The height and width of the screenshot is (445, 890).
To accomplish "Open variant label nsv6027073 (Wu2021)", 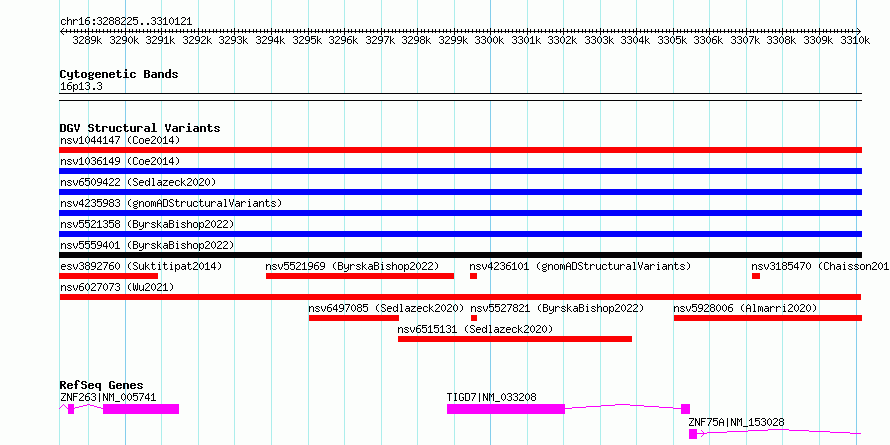I will [x=117, y=287].
